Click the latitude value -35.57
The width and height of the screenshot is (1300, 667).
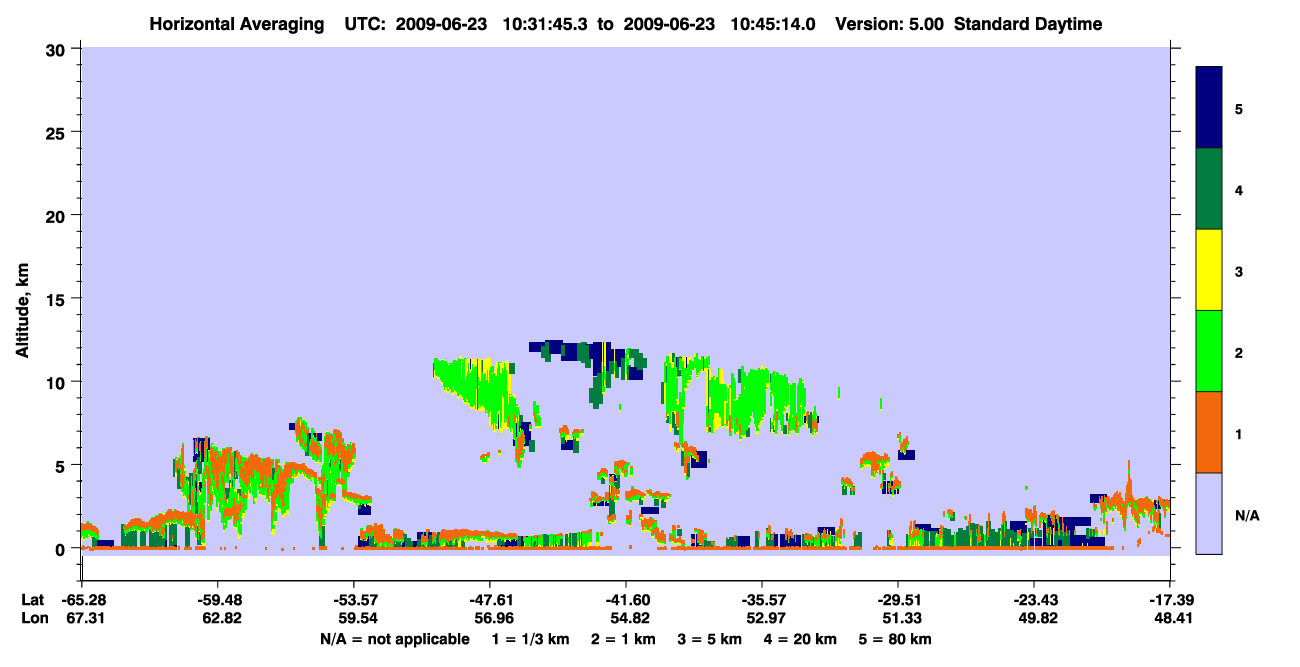[x=762, y=600]
